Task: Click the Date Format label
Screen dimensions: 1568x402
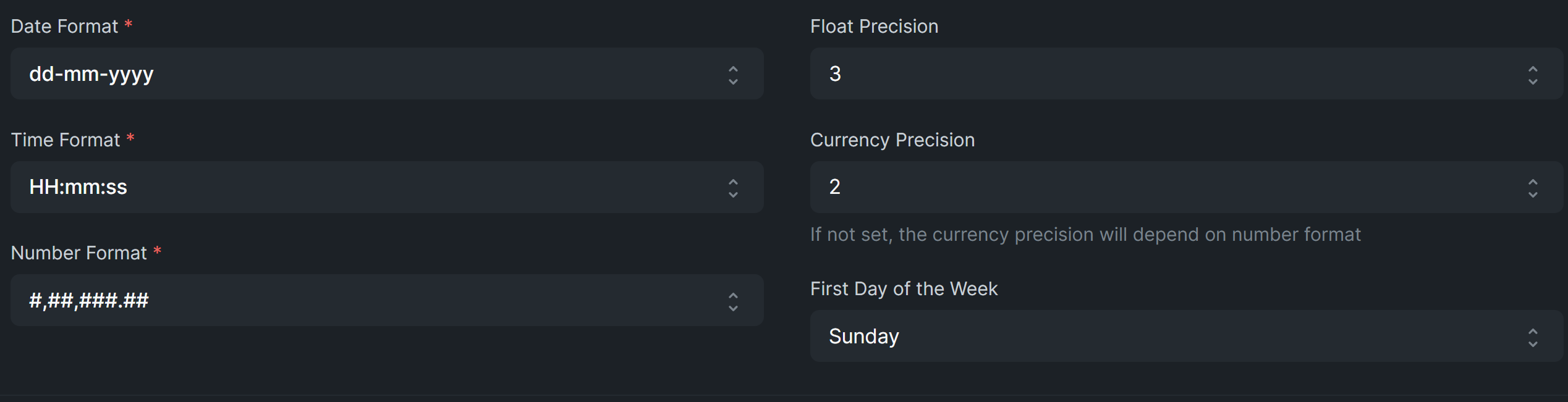Action: 65,26
